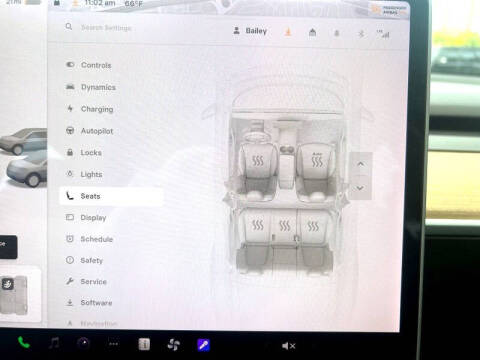Open the climate fan icon

(x=174, y=345)
